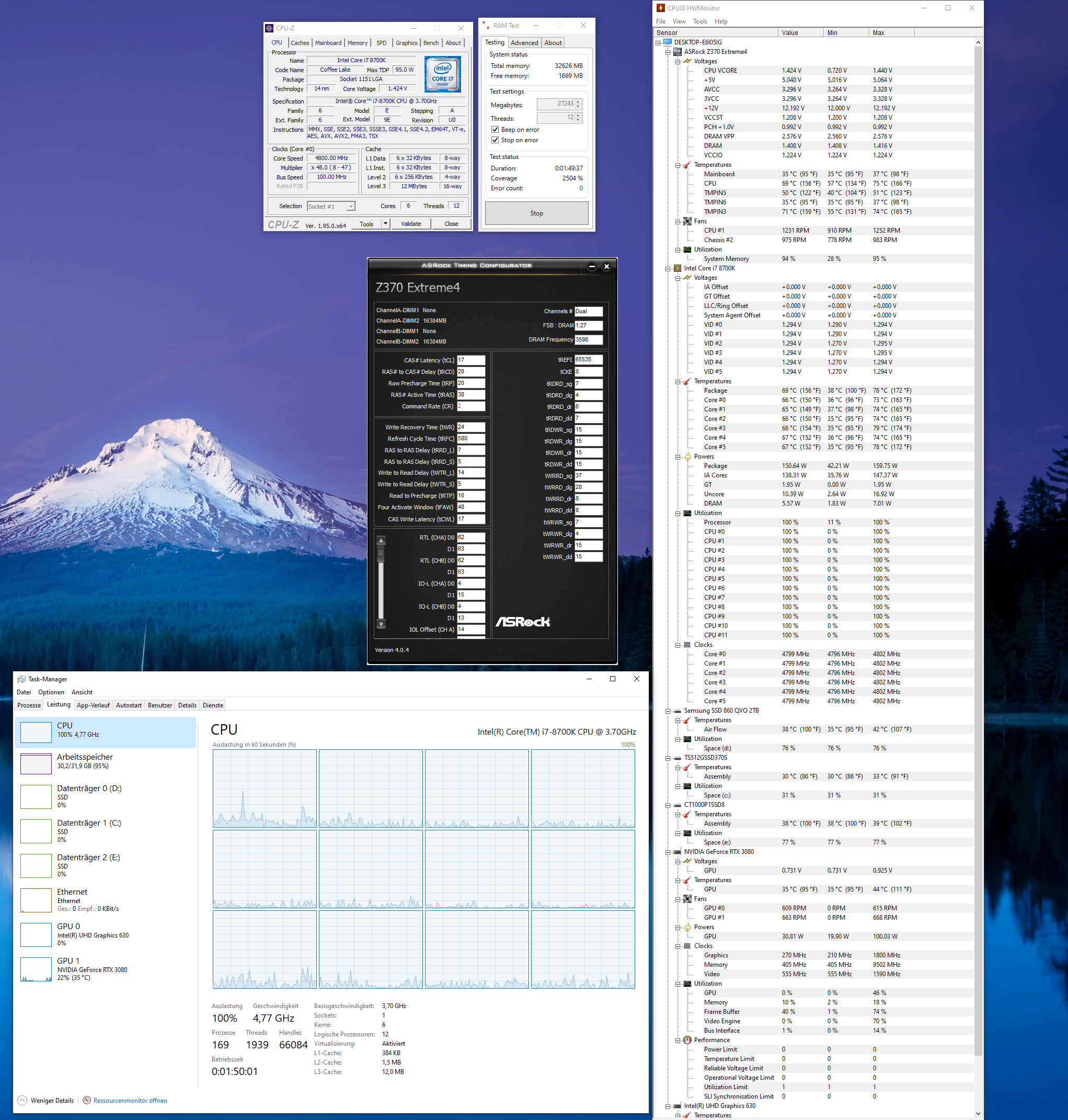Screen dimensions: 1068x1120
Task: Click the Task-Manager window title icon
Action: pos(21,679)
